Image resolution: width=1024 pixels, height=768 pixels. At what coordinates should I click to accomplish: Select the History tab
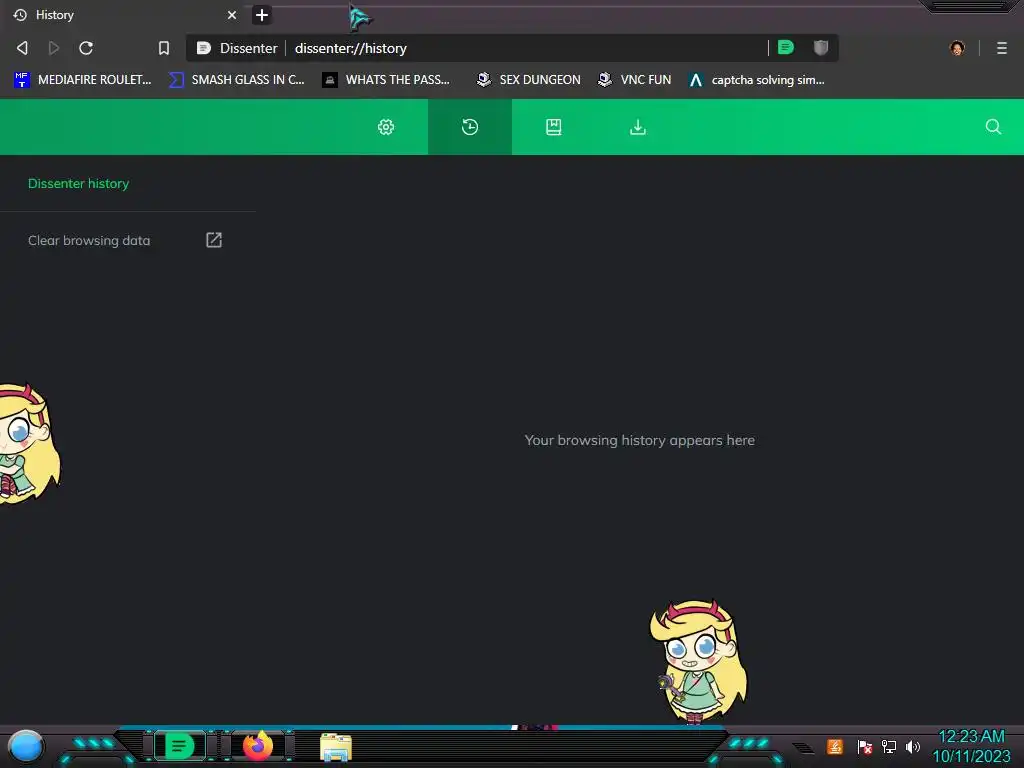pos(124,15)
